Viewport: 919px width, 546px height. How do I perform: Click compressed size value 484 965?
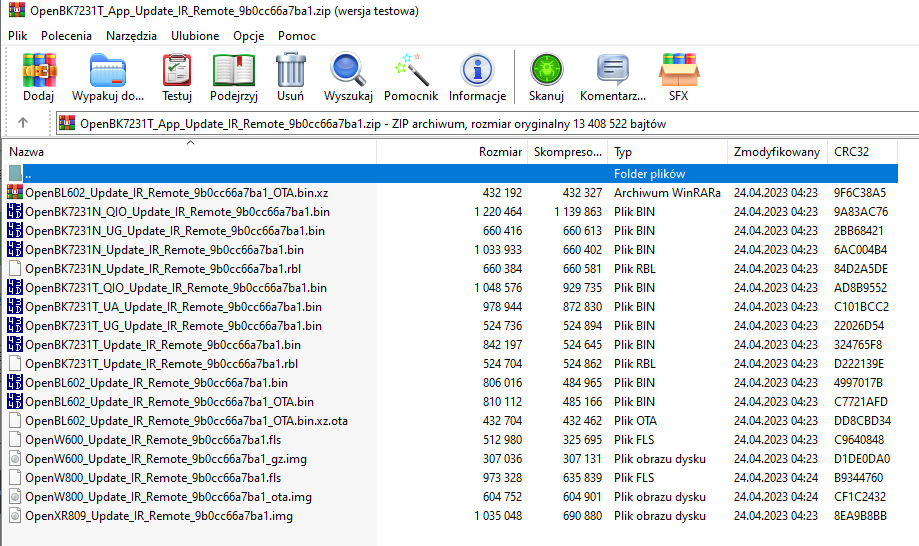(583, 383)
